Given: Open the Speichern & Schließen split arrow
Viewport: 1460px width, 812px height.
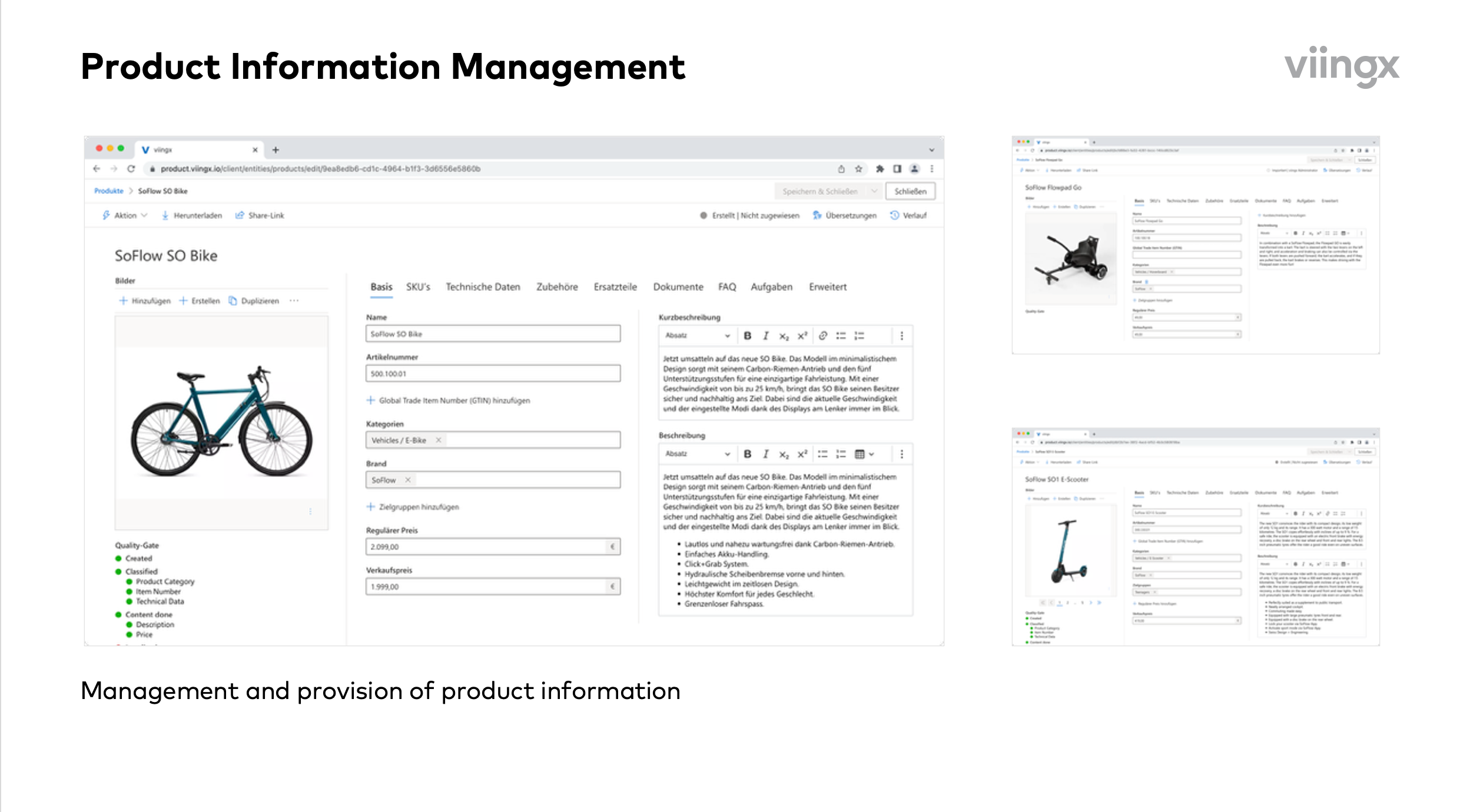Looking at the screenshot, I should click(x=874, y=191).
